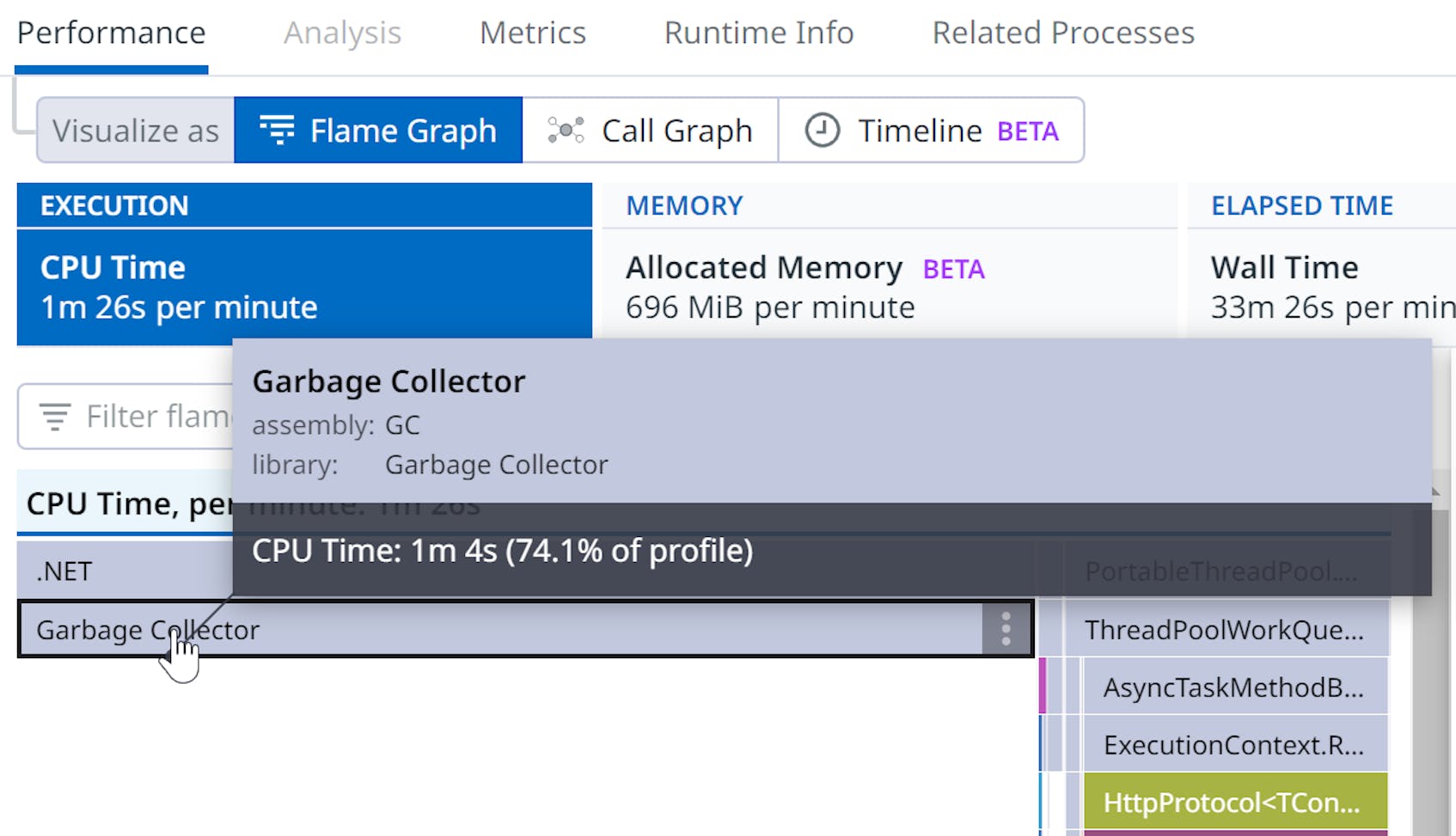Open the Runtime Info tab
The height and width of the screenshot is (836, 1456).
[758, 33]
